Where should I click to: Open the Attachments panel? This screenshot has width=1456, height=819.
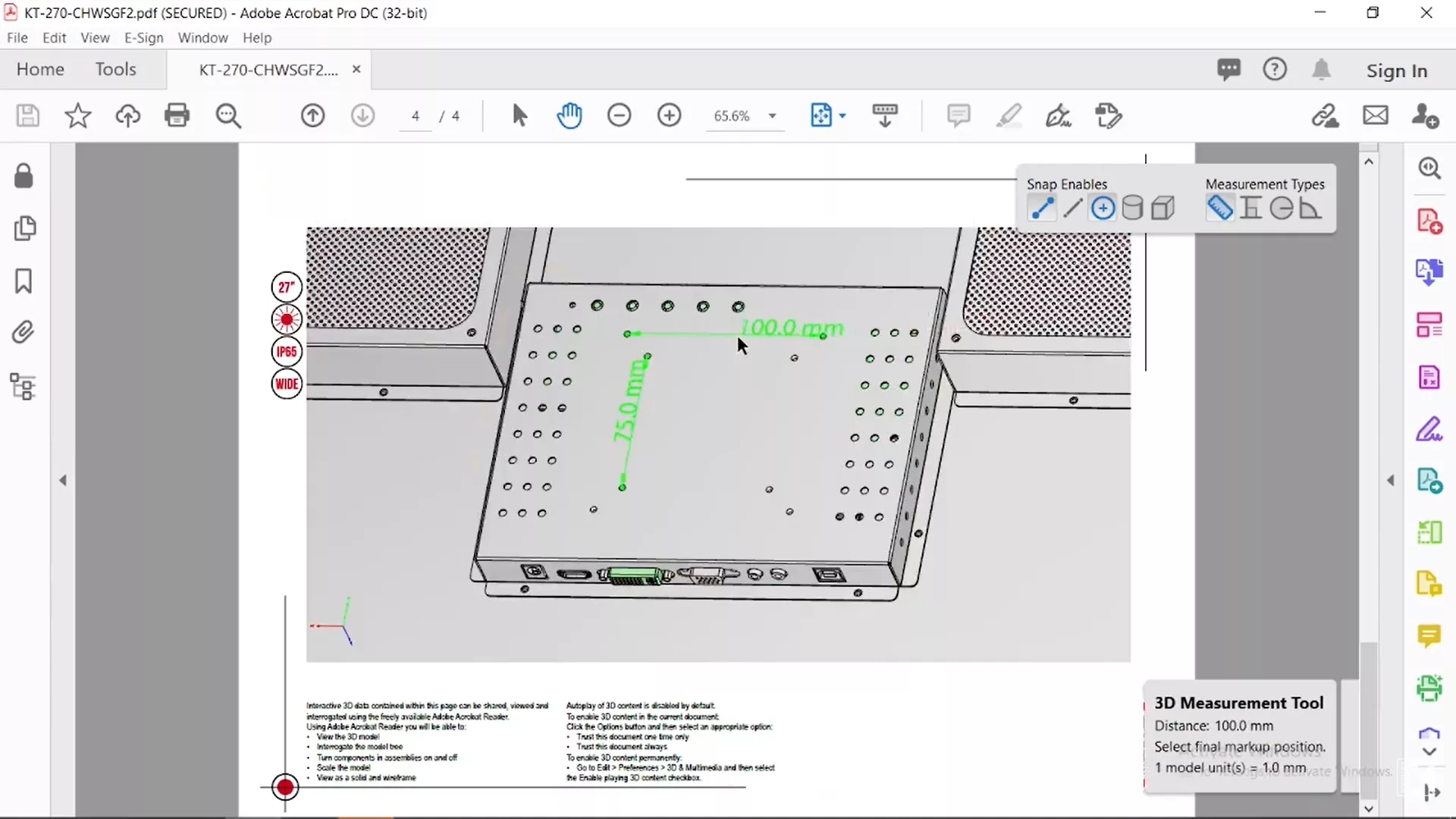tap(23, 332)
